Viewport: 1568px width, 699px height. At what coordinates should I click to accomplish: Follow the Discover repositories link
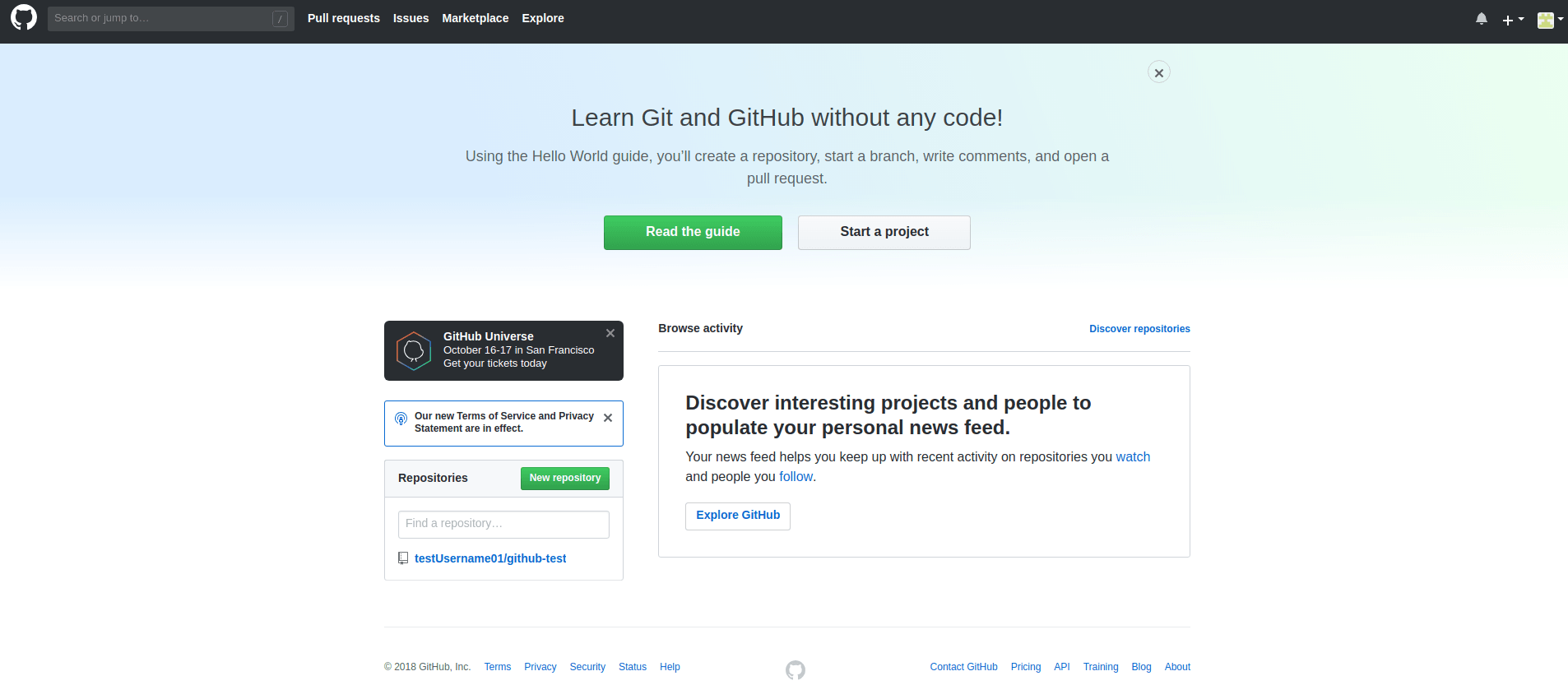tap(1139, 329)
